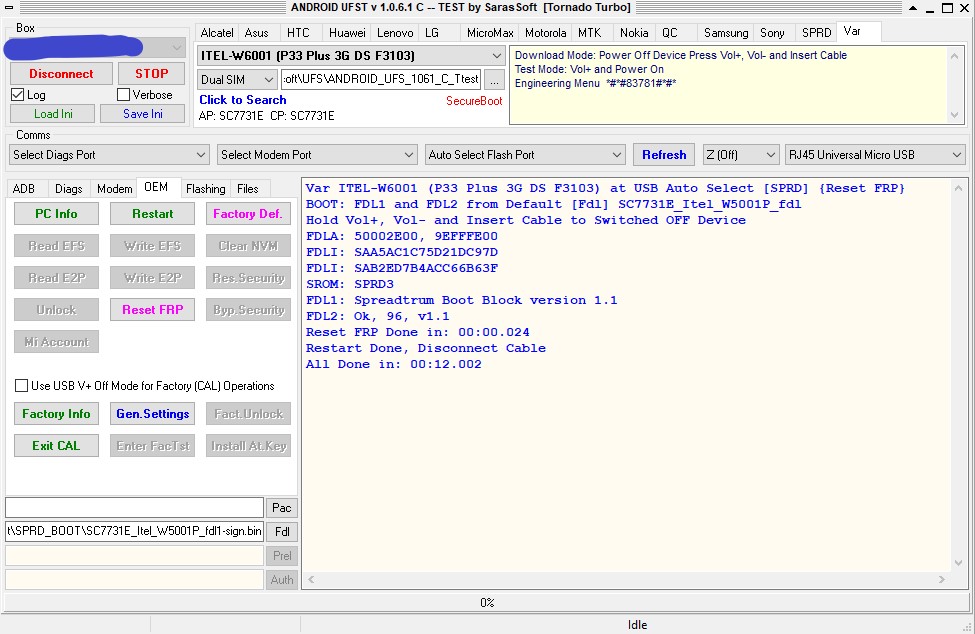Image resolution: width=975 pixels, height=634 pixels.
Task: Click the Factory Def. button
Action: 247,214
